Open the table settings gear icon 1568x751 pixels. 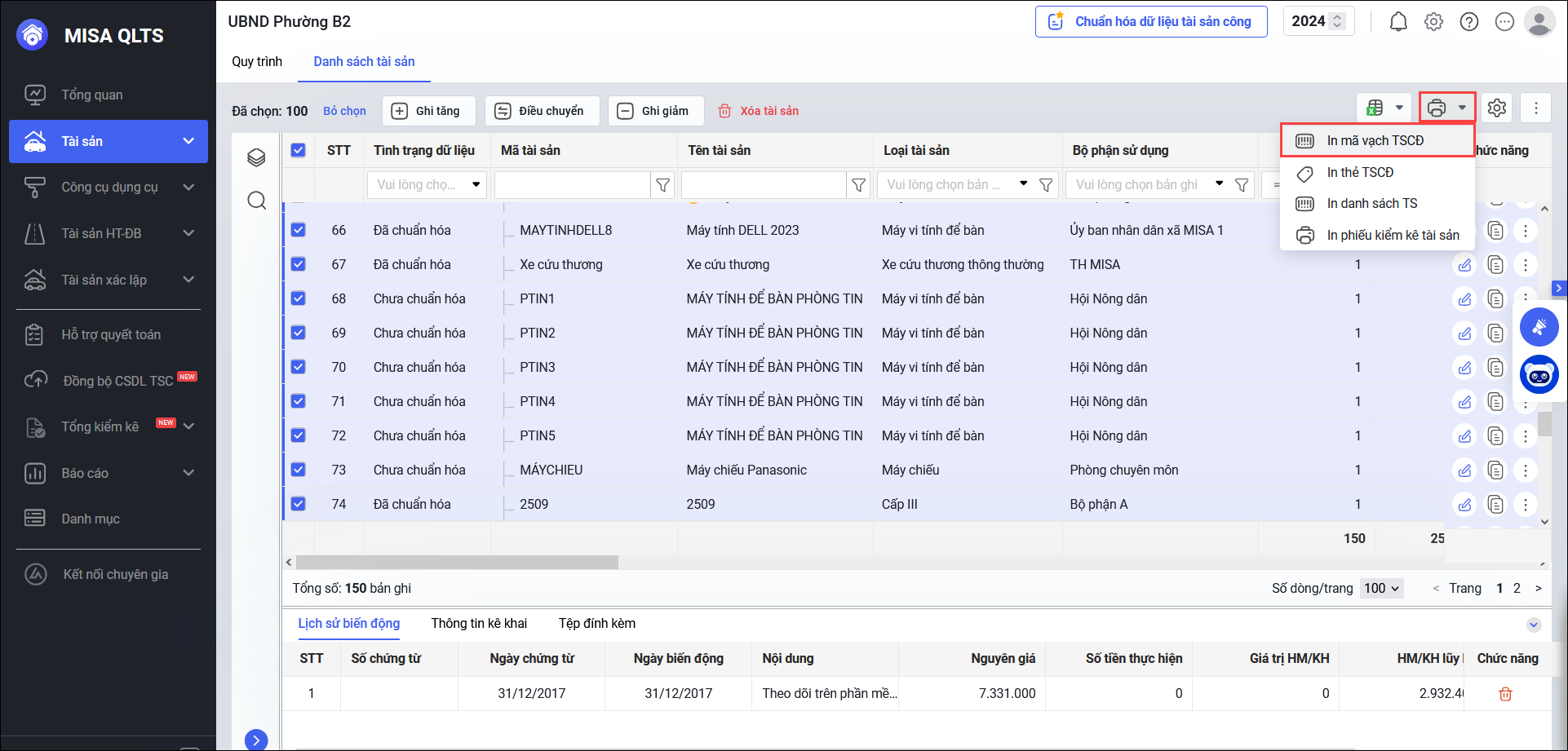[x=1496, y=108]
